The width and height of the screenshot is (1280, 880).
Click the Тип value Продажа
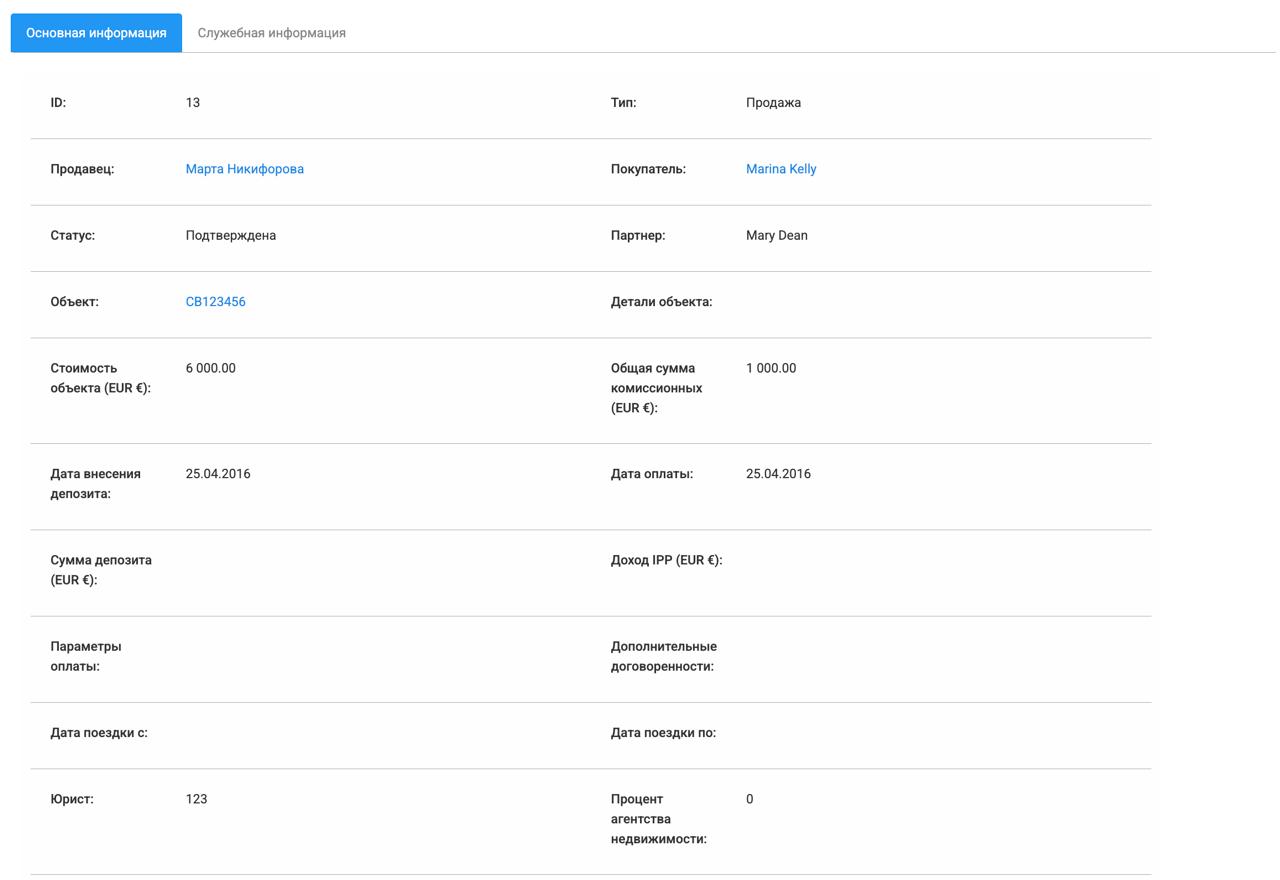pyautogui.click(x=770, y=102)
